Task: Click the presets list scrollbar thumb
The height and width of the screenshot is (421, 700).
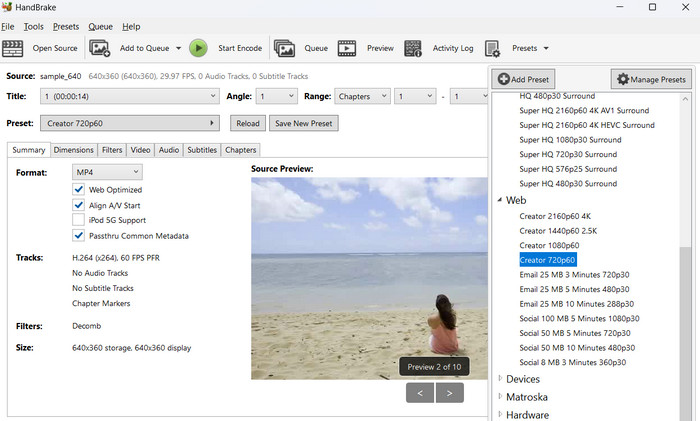Action: coord(685,334)
